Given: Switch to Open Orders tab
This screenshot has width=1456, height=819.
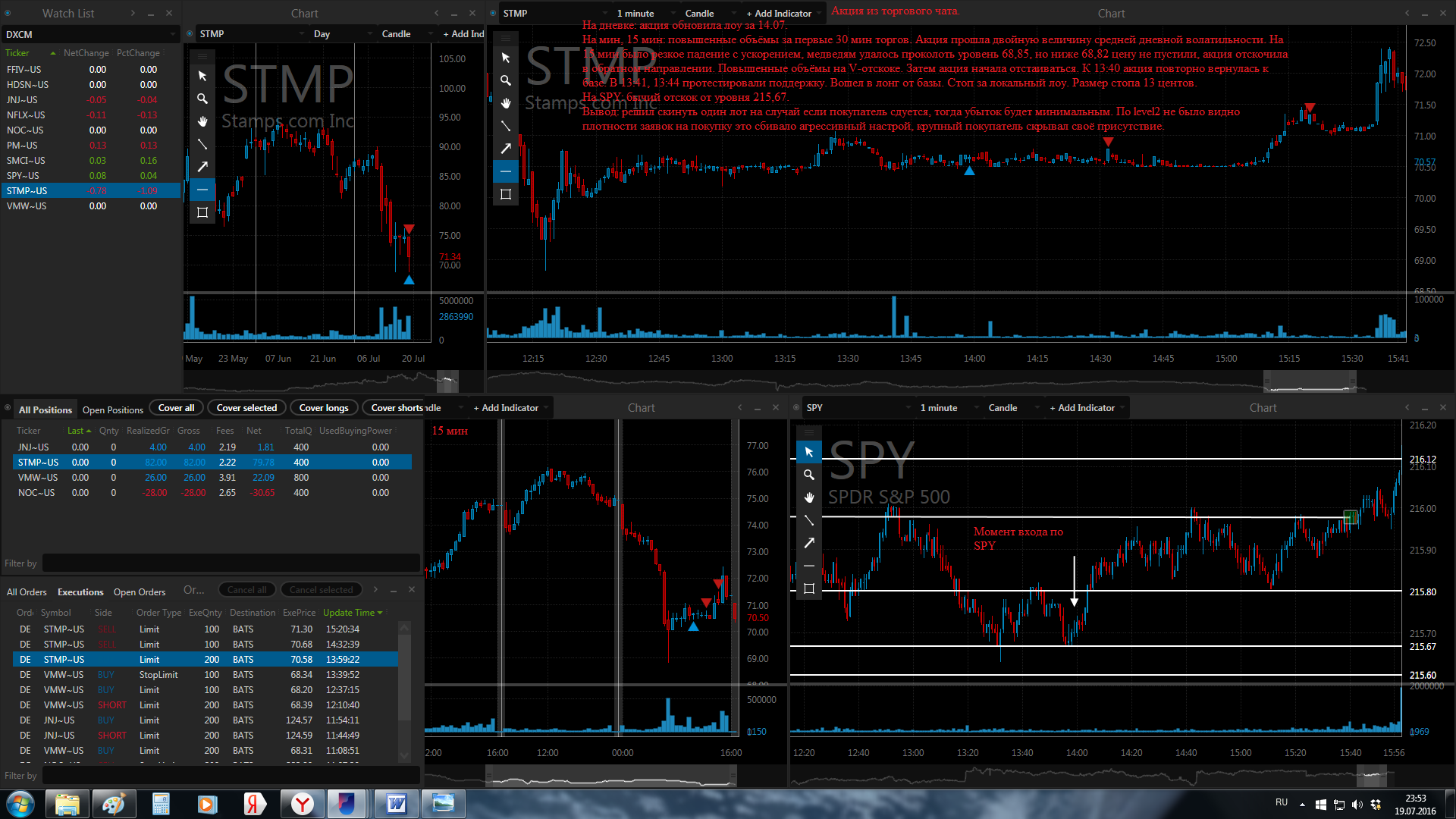Looking at the screenshot, I should click(x=140, y=591).
